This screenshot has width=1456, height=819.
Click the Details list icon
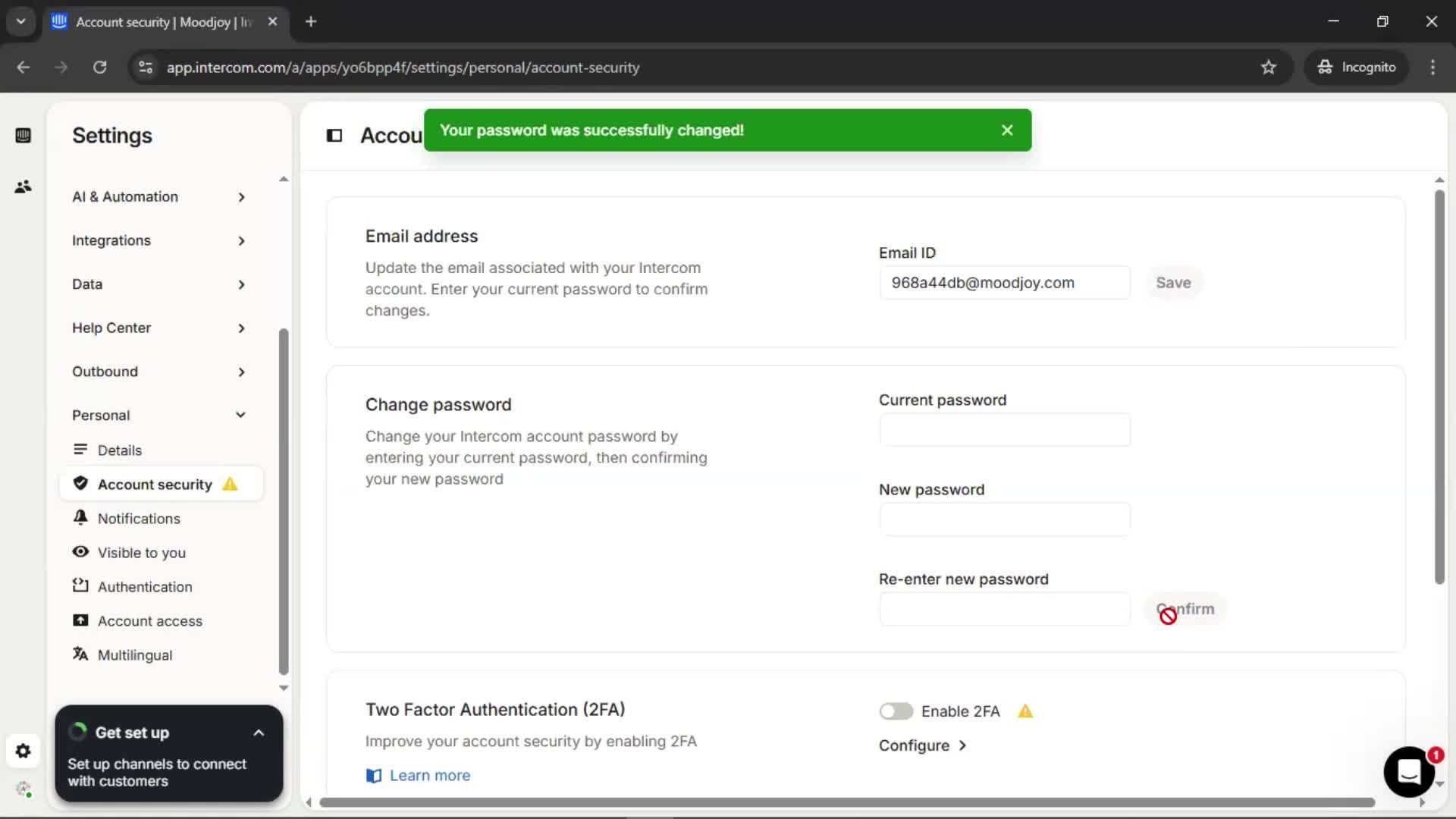point(80,450)
